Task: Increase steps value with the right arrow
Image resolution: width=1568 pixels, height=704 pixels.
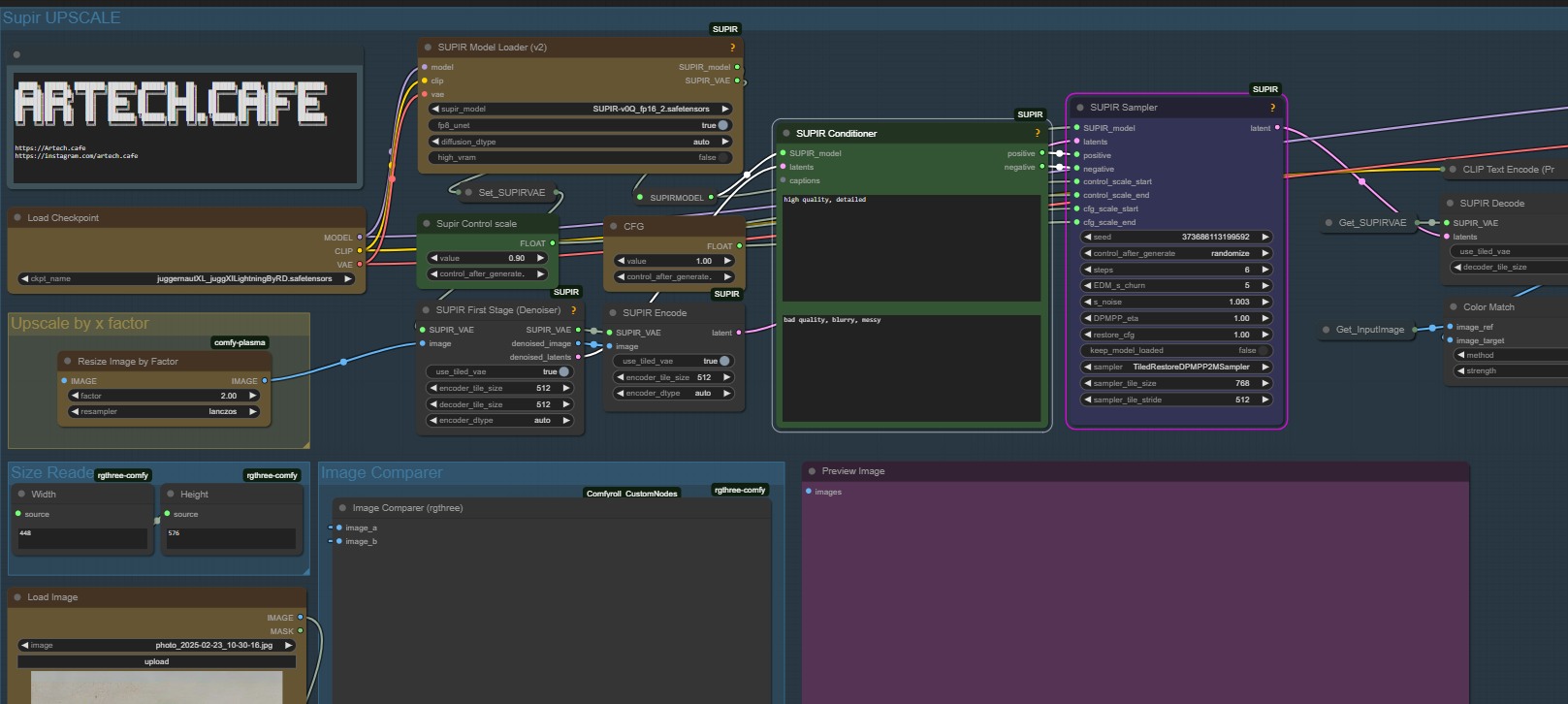Action: 1264,270
